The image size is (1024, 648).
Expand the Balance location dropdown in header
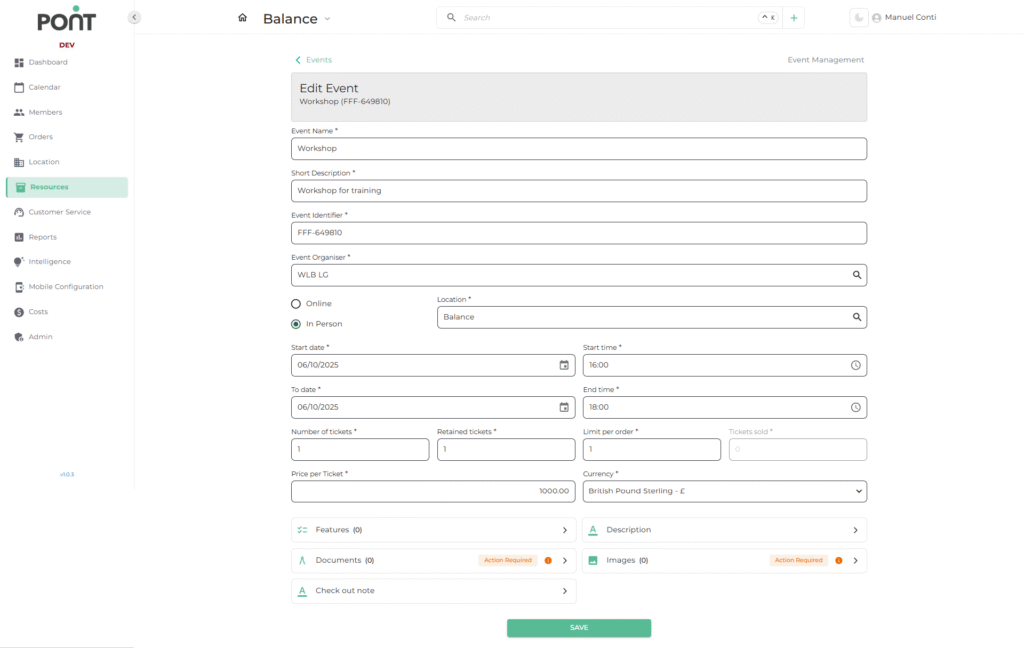[327, 19]
